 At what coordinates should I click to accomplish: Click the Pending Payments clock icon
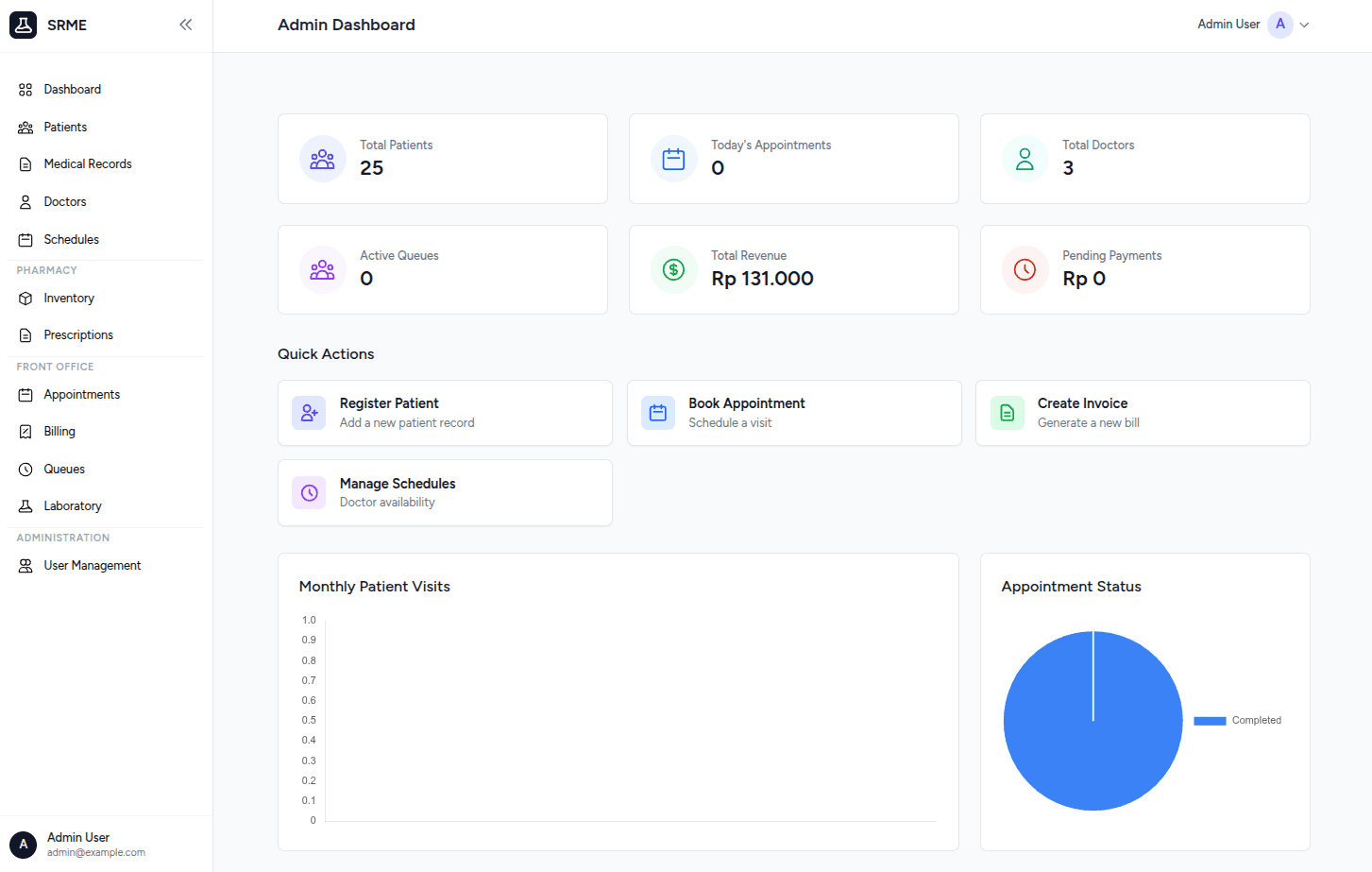(x=1025, y=269)
